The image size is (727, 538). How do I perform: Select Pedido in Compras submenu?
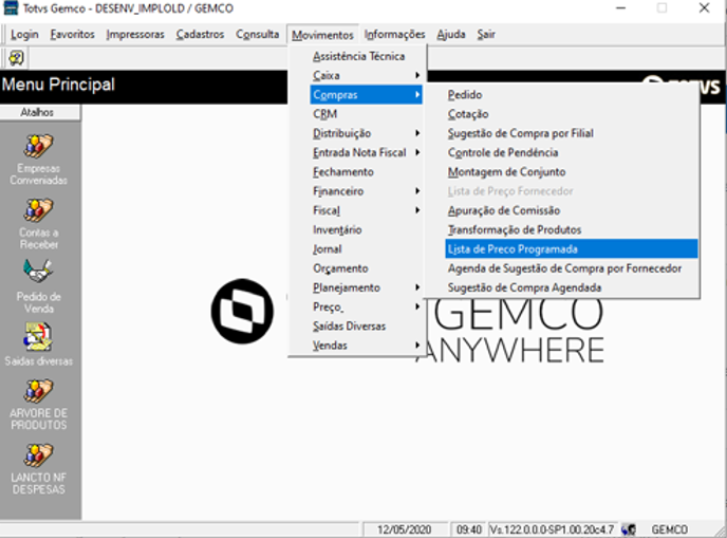(571, 95)
